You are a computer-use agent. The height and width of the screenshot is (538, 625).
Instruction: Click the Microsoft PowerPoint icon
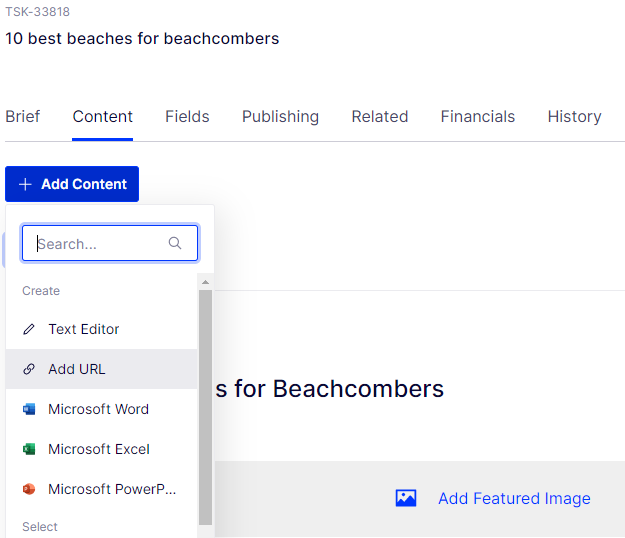pos(29,489)
